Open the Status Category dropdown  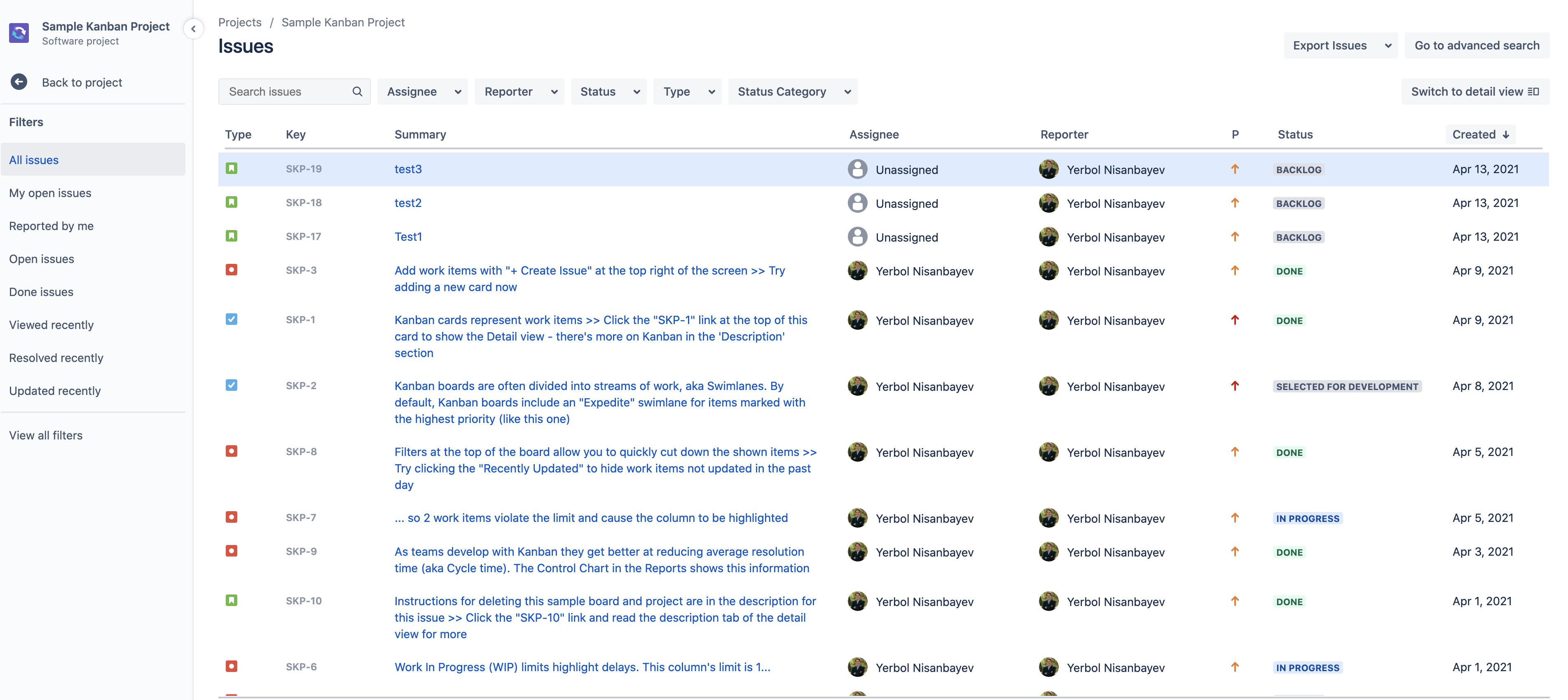point(793,92)
